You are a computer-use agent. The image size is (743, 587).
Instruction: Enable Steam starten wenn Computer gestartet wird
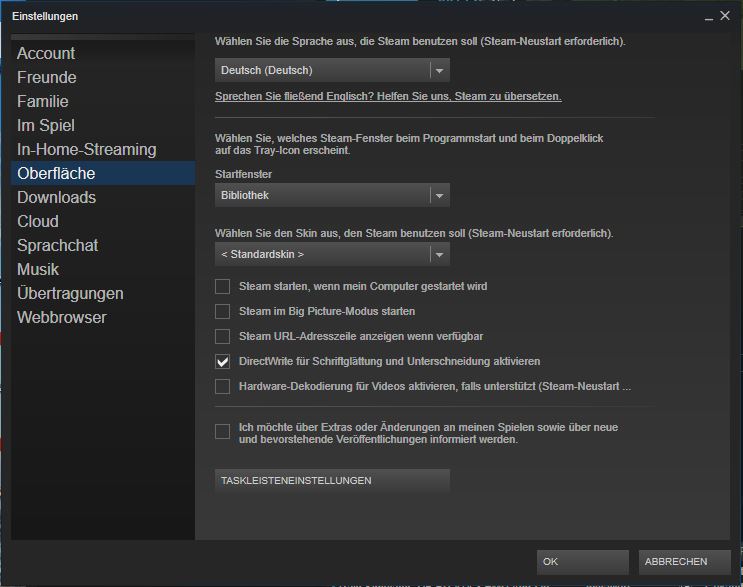coord(222,287)
